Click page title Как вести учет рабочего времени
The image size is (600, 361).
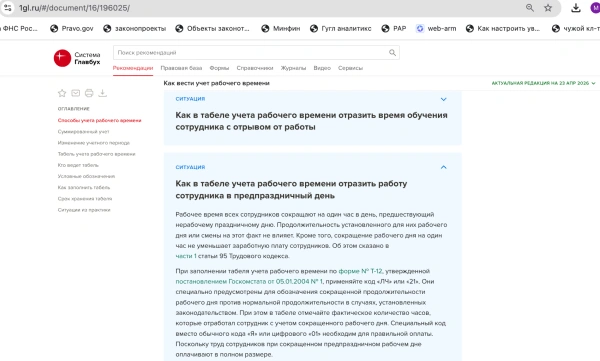point(217,83)
